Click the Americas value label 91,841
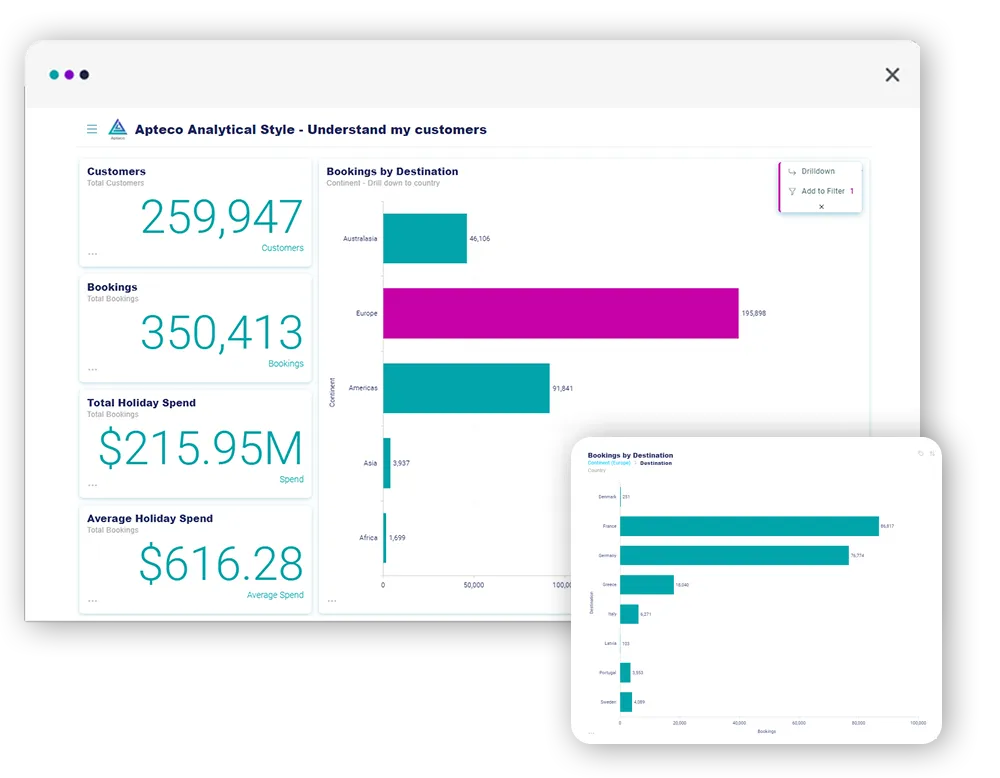 tap(562, 388)
